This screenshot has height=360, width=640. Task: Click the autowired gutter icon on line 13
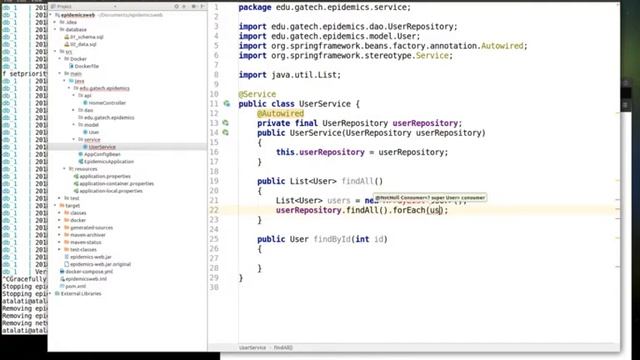click(225, 123)
